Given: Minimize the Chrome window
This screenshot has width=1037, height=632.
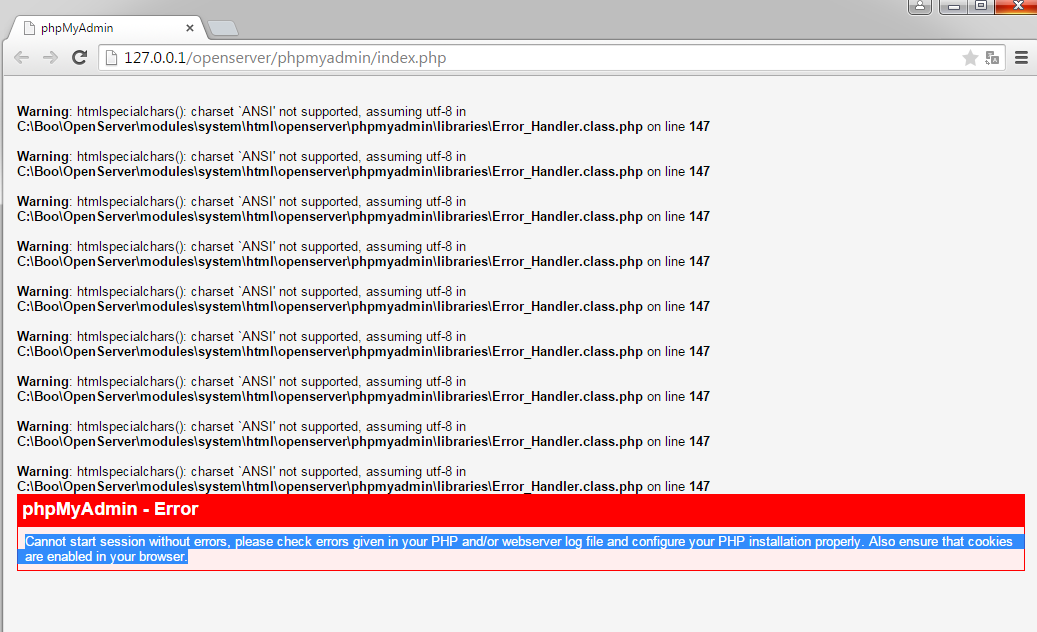Looking at the screenshot, I should tap(952, 7).
